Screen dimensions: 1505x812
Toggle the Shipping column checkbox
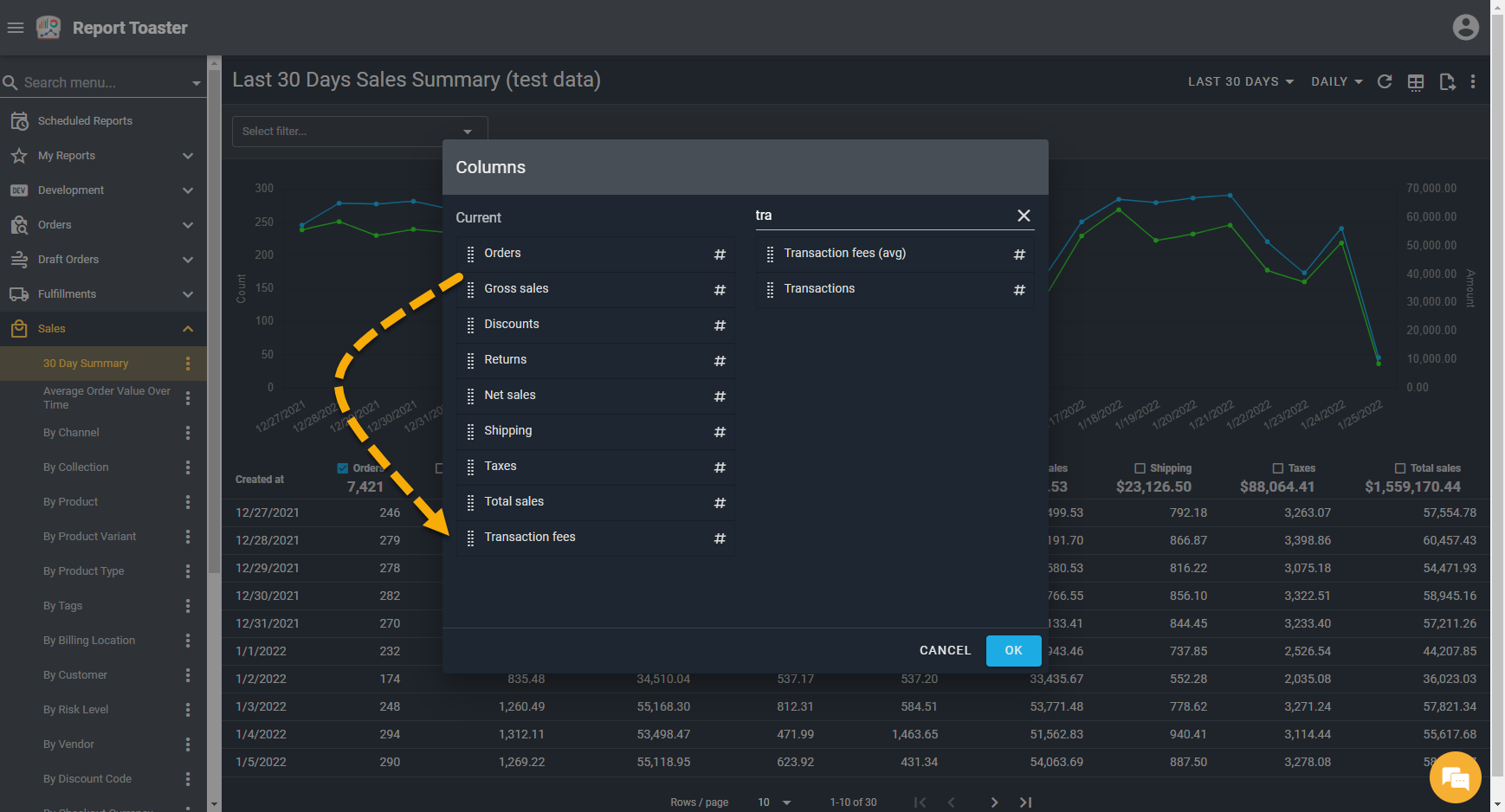1140,468
